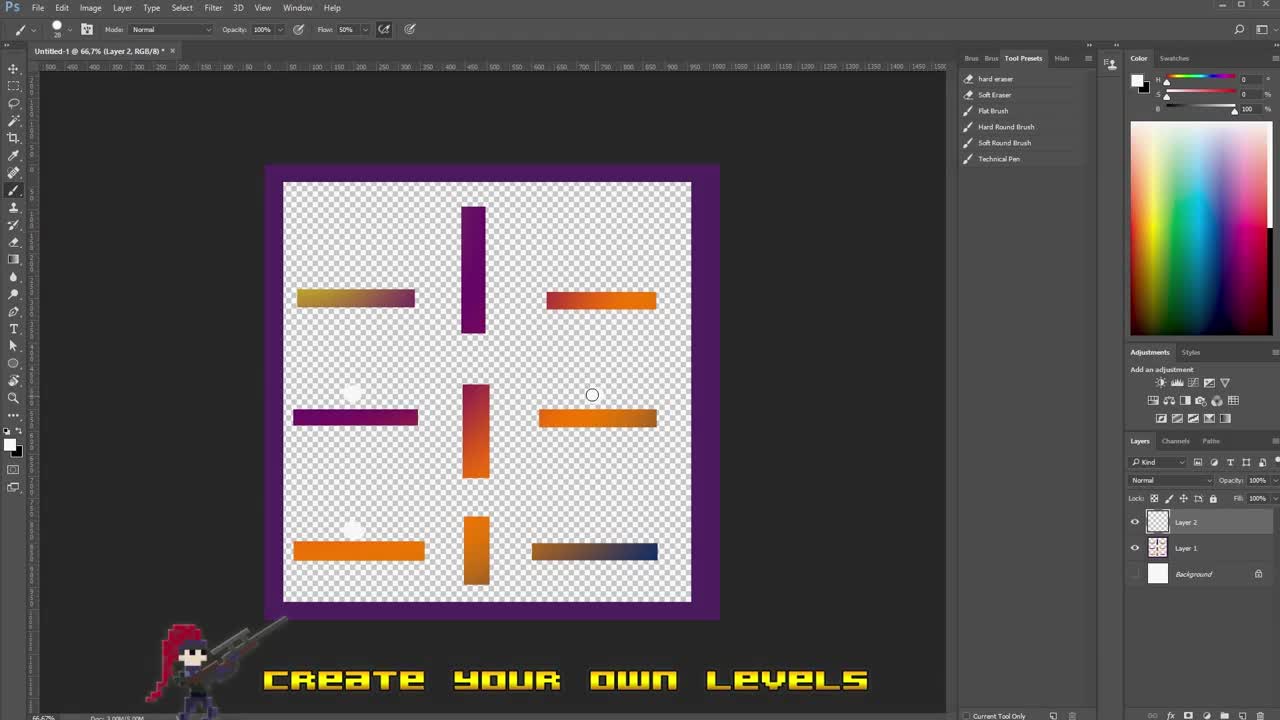Select the Soft Round Brush preset
Image resolution: width=1280 pixels, height=720 pixels.
click(x=1004, y=143)
